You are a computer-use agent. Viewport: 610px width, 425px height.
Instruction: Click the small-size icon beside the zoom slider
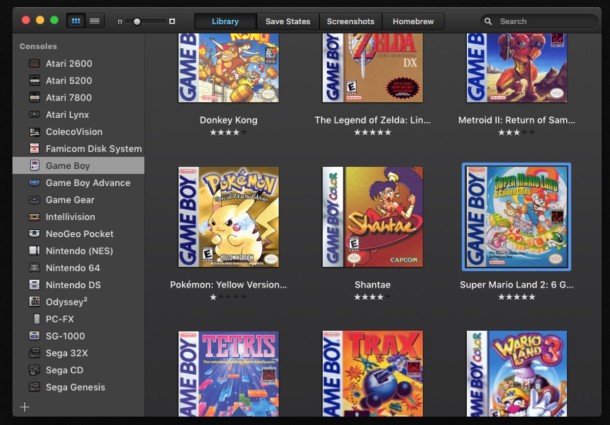point(120,21)
